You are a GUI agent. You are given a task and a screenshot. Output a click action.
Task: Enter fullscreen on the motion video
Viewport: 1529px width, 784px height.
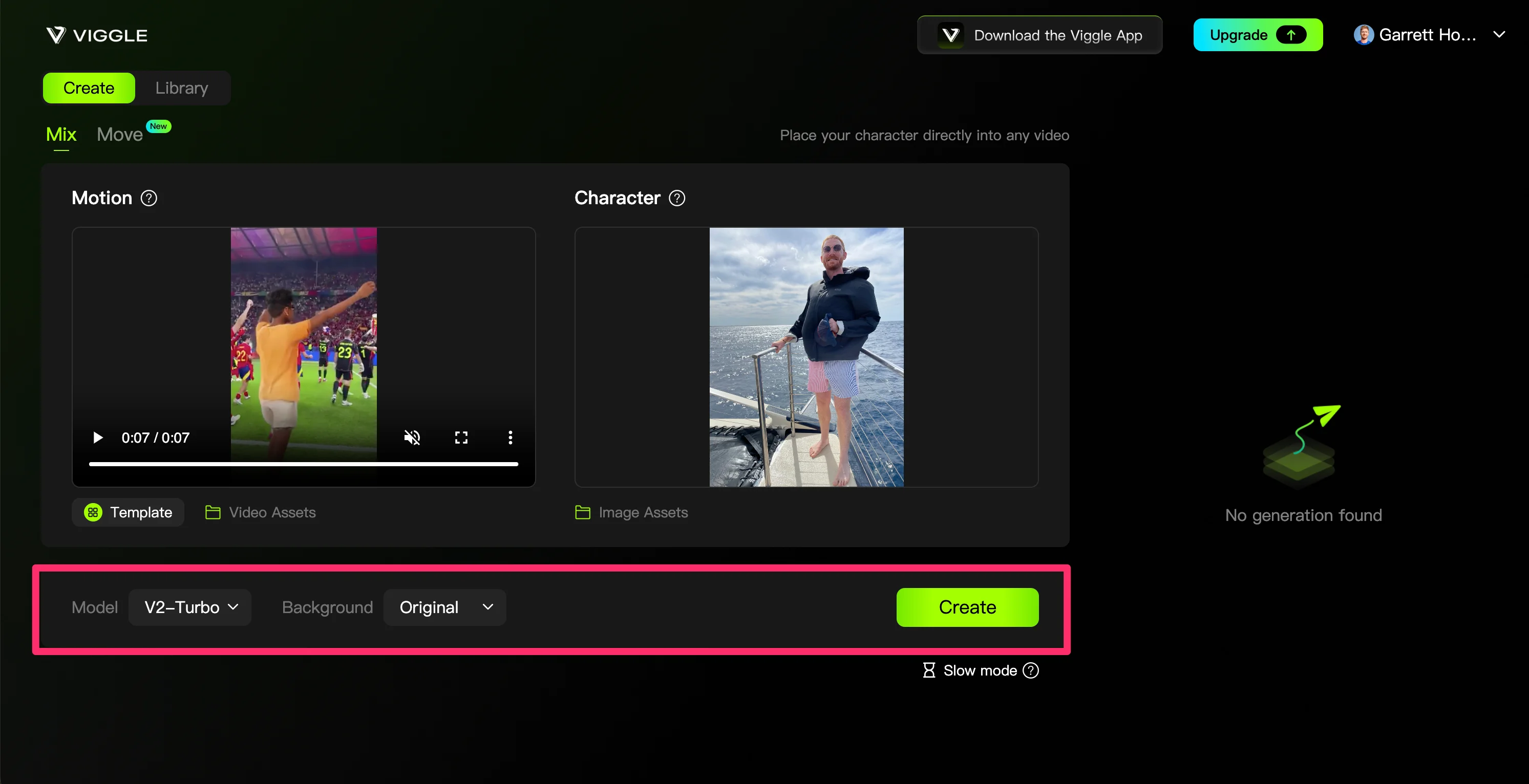461,438
